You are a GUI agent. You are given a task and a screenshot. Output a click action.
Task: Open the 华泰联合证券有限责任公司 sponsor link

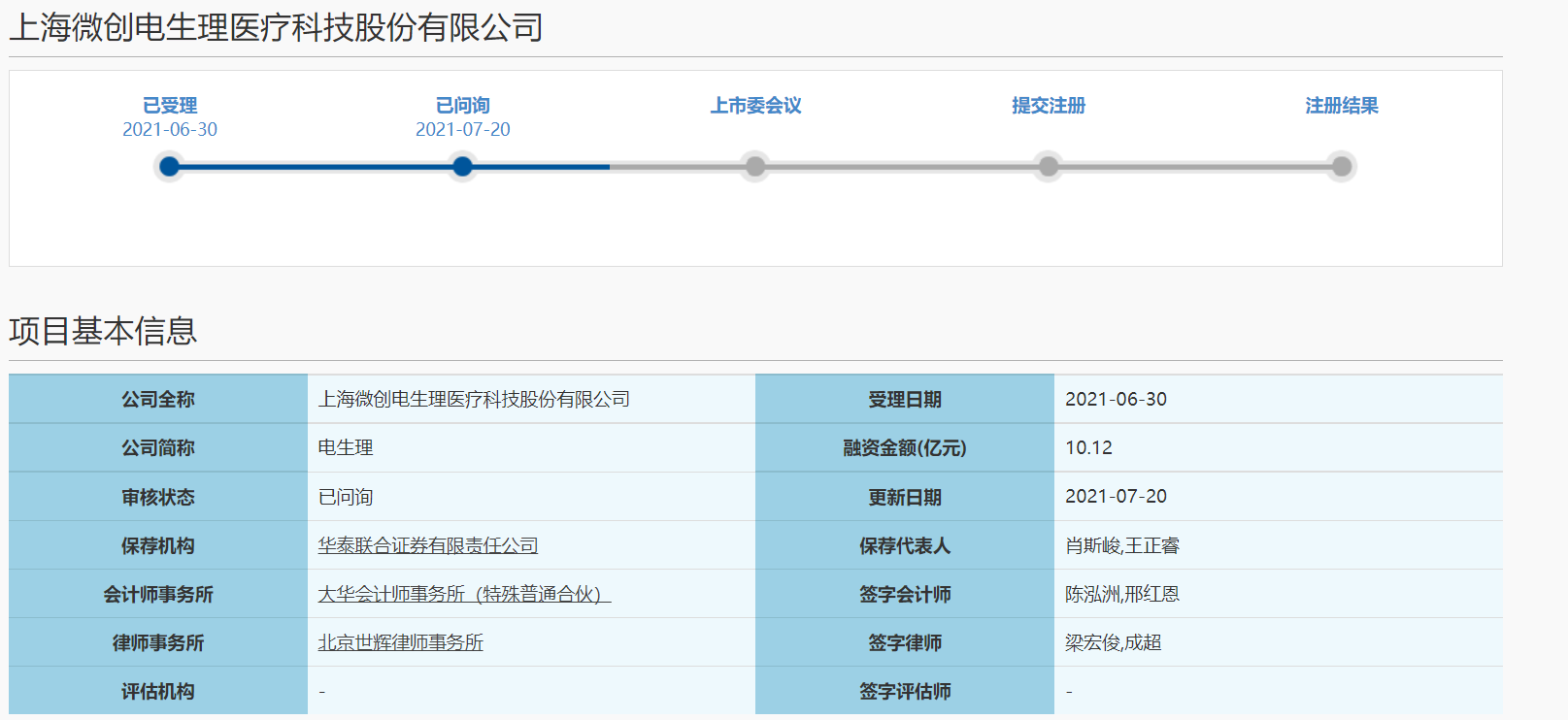[428, 545]
